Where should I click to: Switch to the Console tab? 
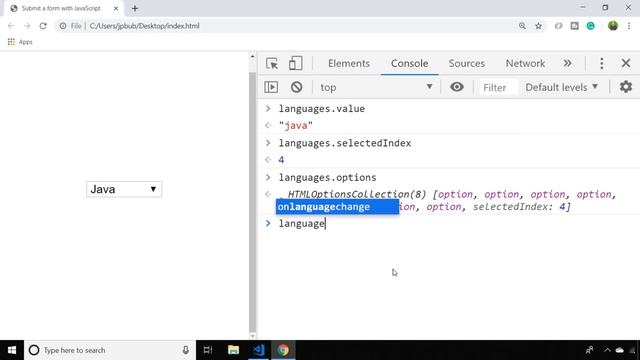pyautogui.click(x=409, y=63)
